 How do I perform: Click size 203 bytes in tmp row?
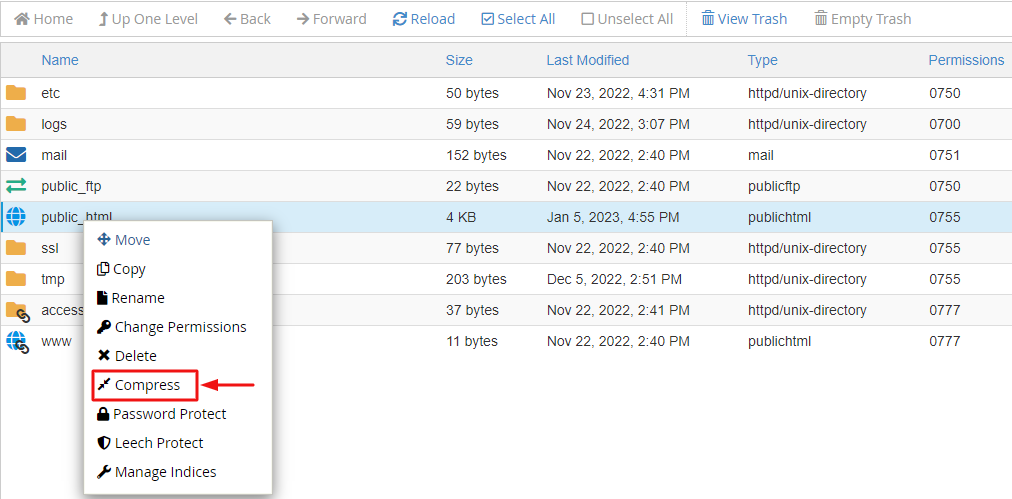tap(476, 279)
